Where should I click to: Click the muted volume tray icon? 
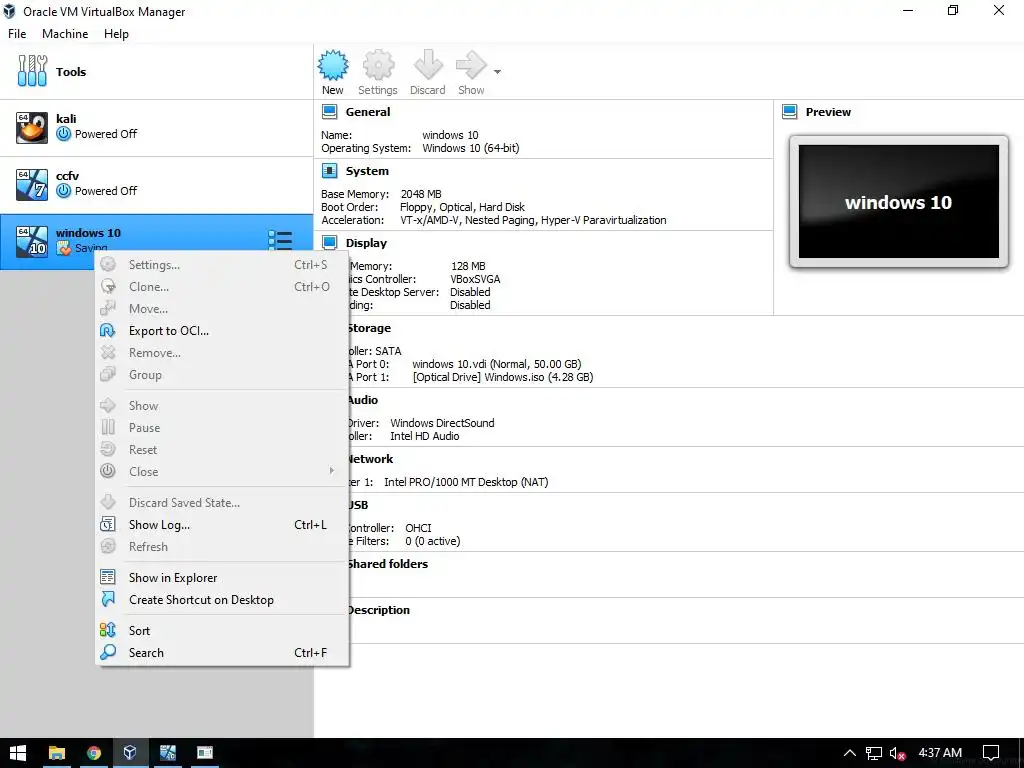click(897, 753)
